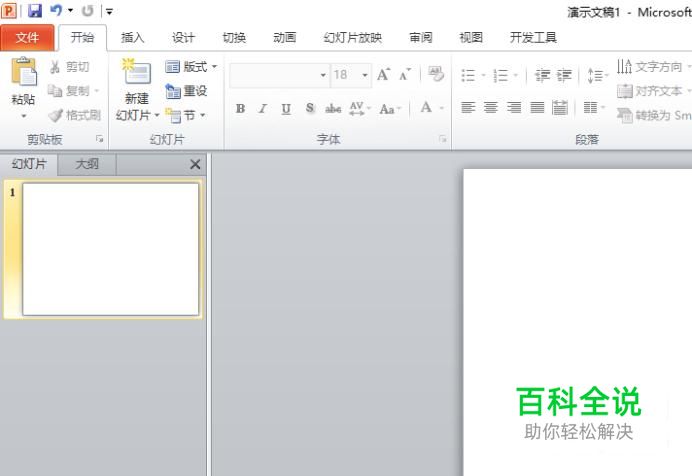
Task: Switch to the 动画 tab
Action: 285,38
